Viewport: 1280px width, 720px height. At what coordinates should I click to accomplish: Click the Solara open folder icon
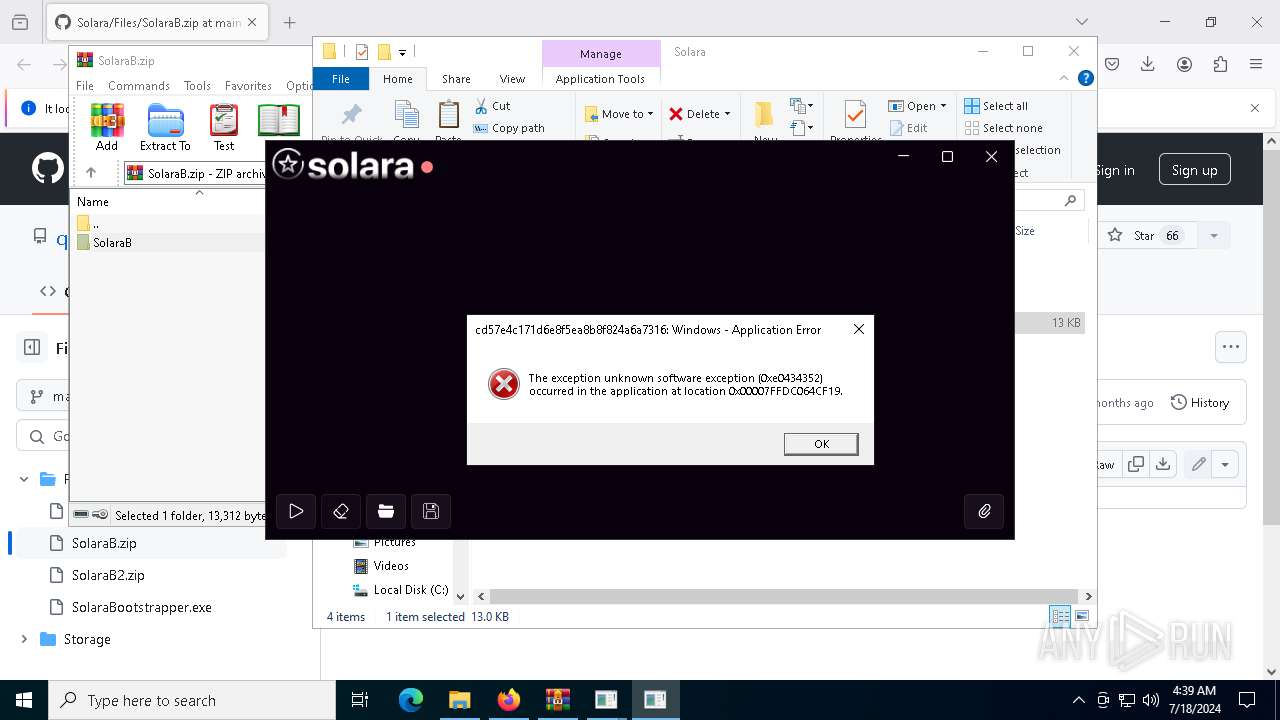click(386, 511)
